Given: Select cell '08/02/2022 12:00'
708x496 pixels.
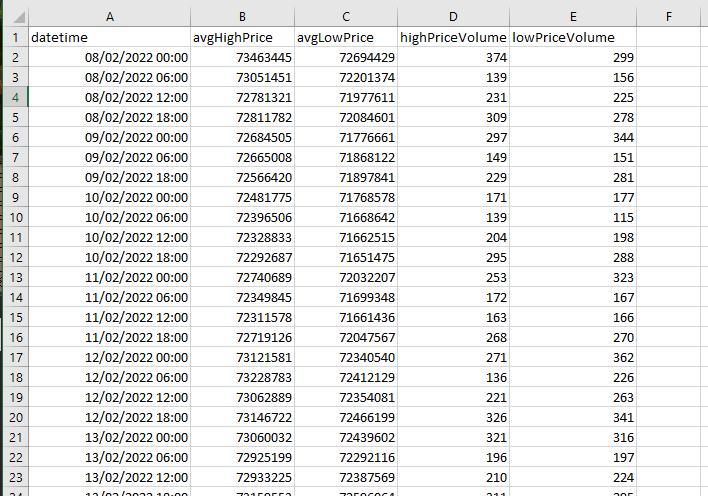Looking at the screenshot, I should click(110, 97).
